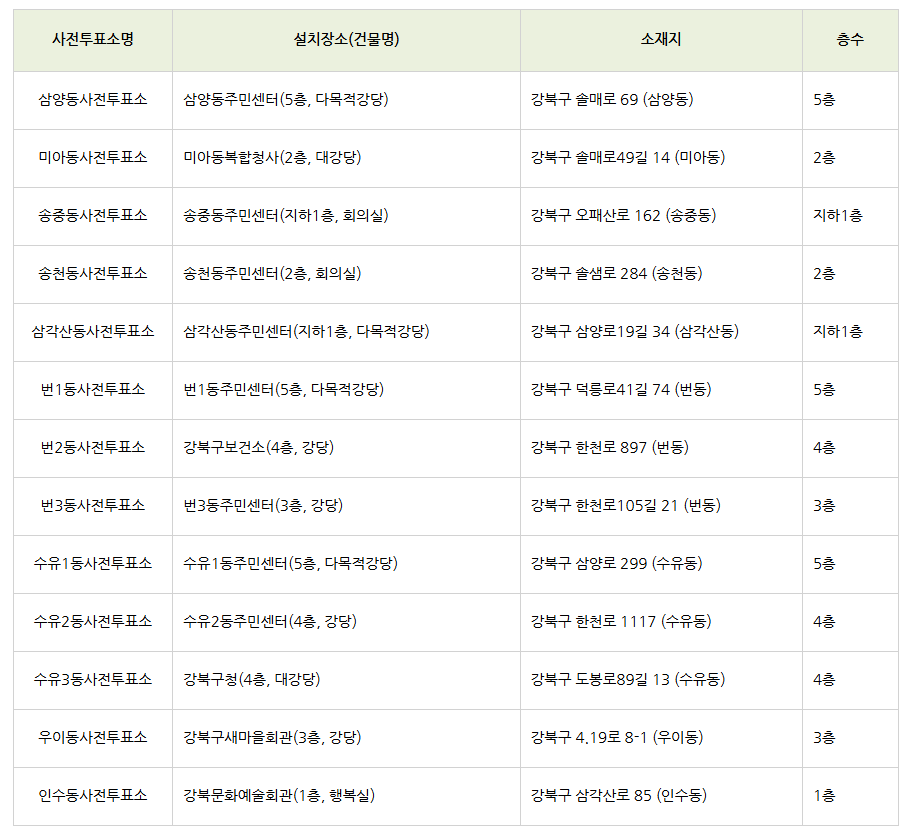Click address 강북구 4.19로 8-1 (우이동)

[617, 737]
